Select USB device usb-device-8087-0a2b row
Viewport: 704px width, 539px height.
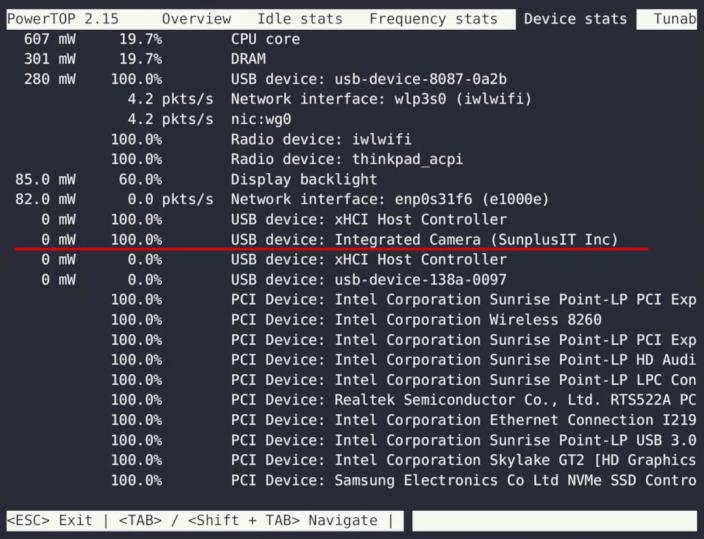(x=368, y=79)
